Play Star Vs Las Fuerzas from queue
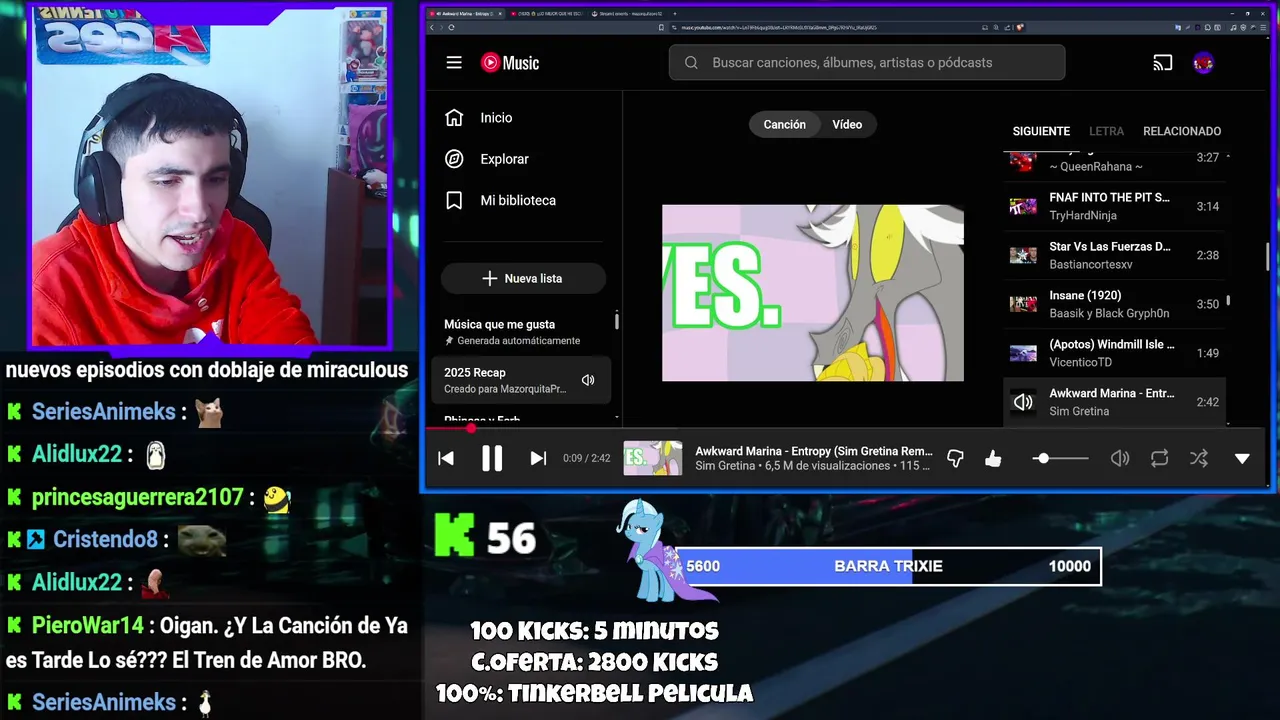 click(x=1114, y=255)
